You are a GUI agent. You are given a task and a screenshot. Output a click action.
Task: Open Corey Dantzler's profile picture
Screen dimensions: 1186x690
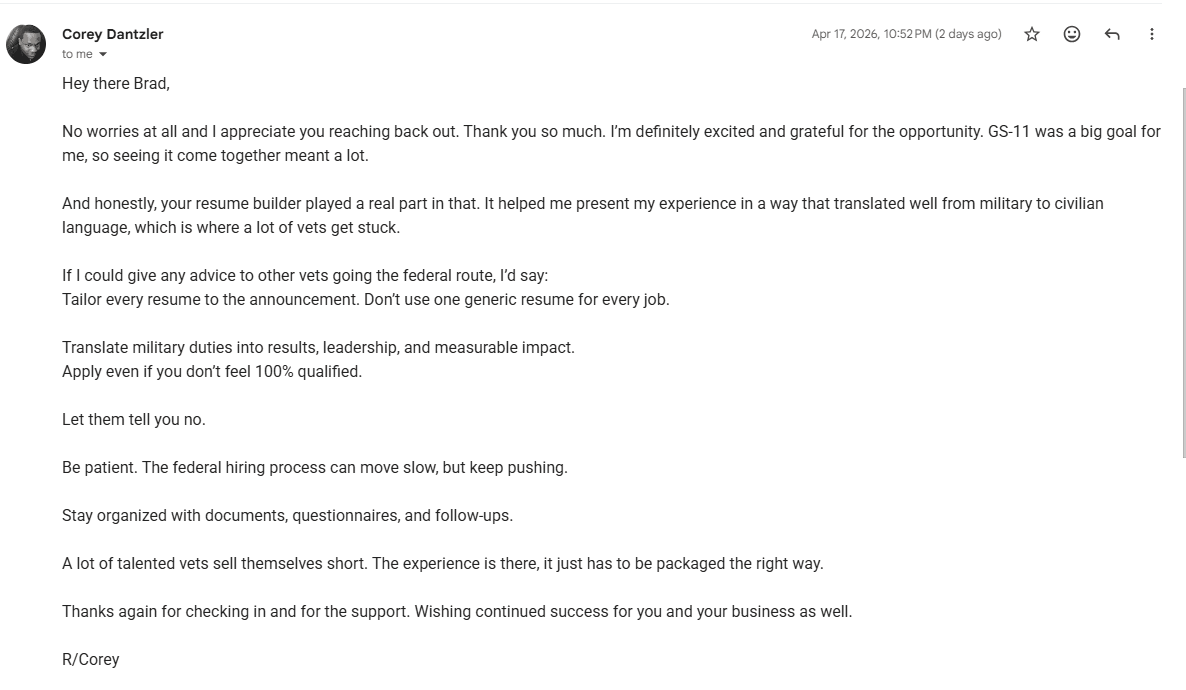click(x=26, y=44)
